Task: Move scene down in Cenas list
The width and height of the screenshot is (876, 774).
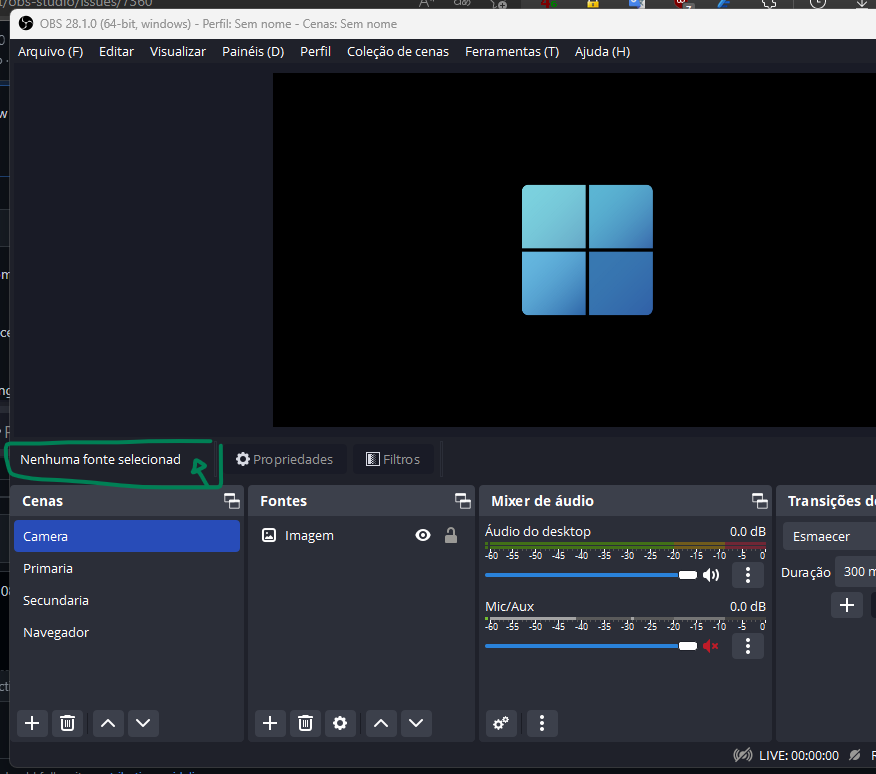Action: (143, 723)
